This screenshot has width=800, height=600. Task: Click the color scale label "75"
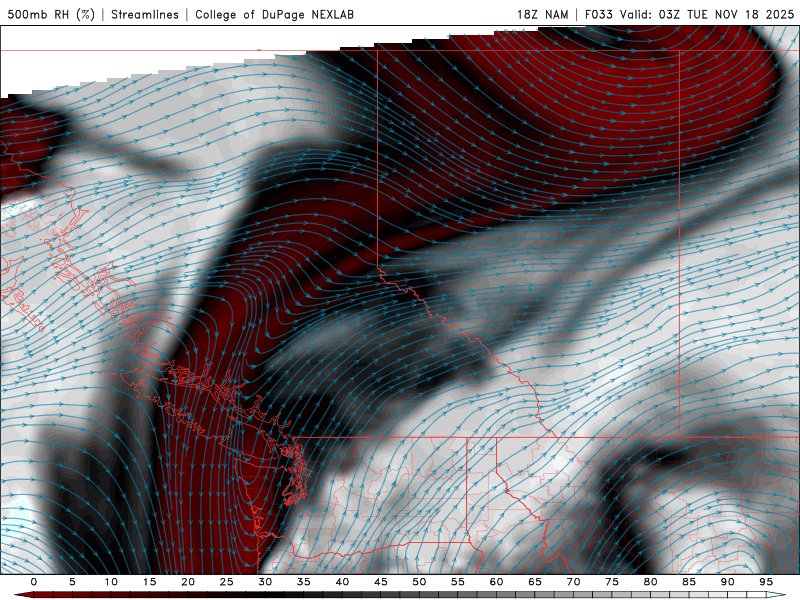coord(612,582)
